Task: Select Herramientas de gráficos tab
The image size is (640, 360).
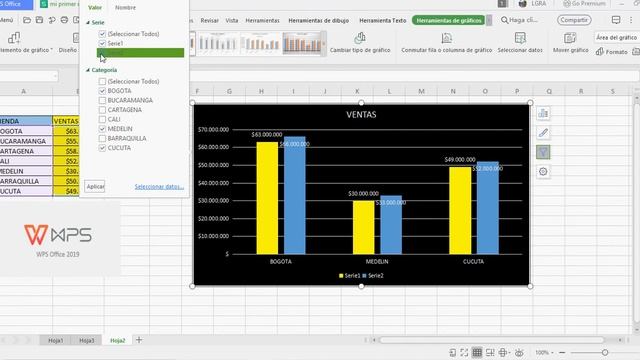Action: 449,20
